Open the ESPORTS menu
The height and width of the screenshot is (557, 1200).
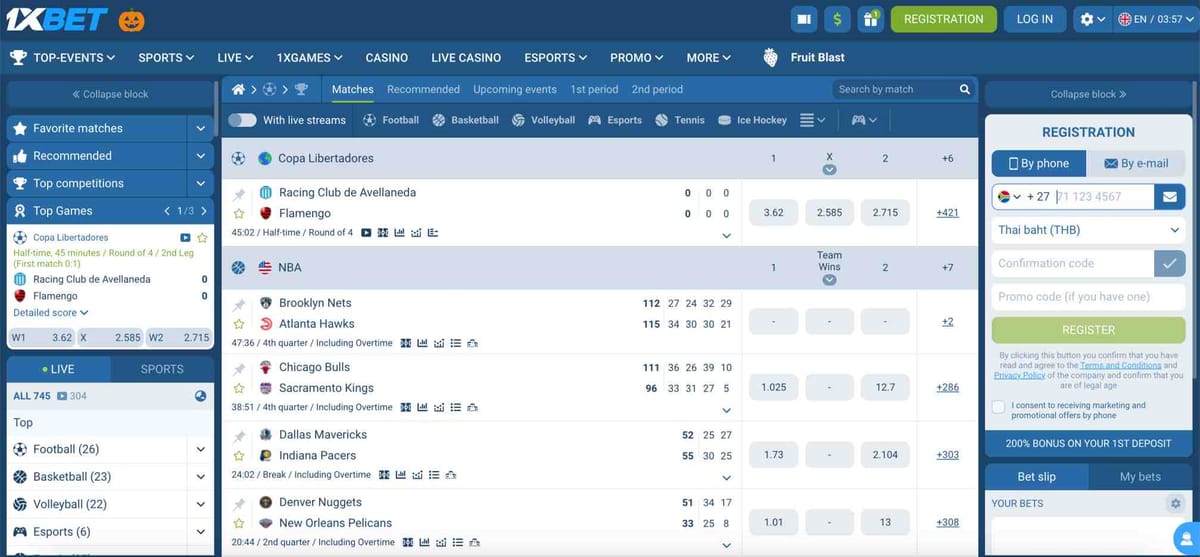[556, 58]
